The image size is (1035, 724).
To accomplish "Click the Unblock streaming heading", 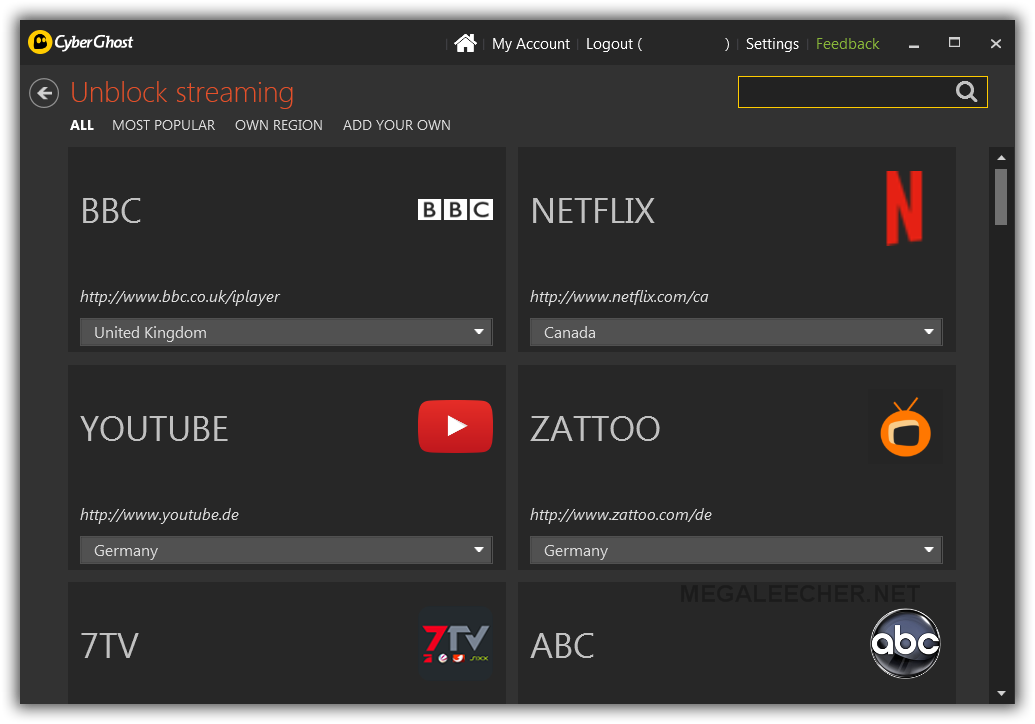I will [182, 92].
